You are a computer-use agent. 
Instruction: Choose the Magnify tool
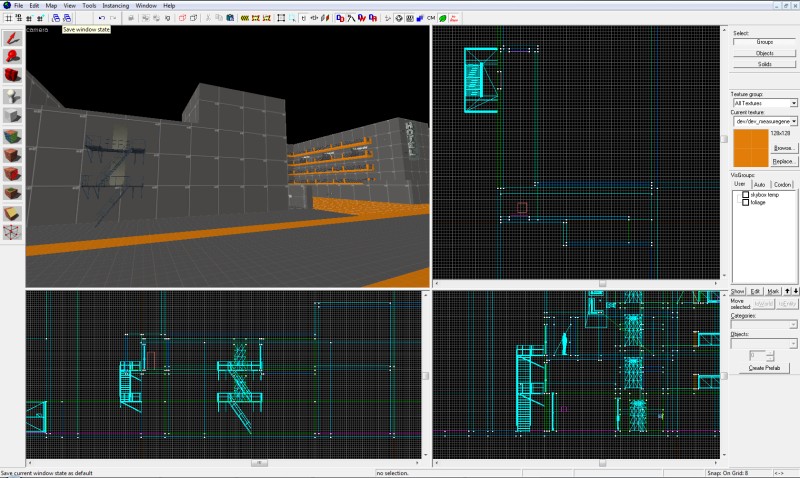click(12, 56)
